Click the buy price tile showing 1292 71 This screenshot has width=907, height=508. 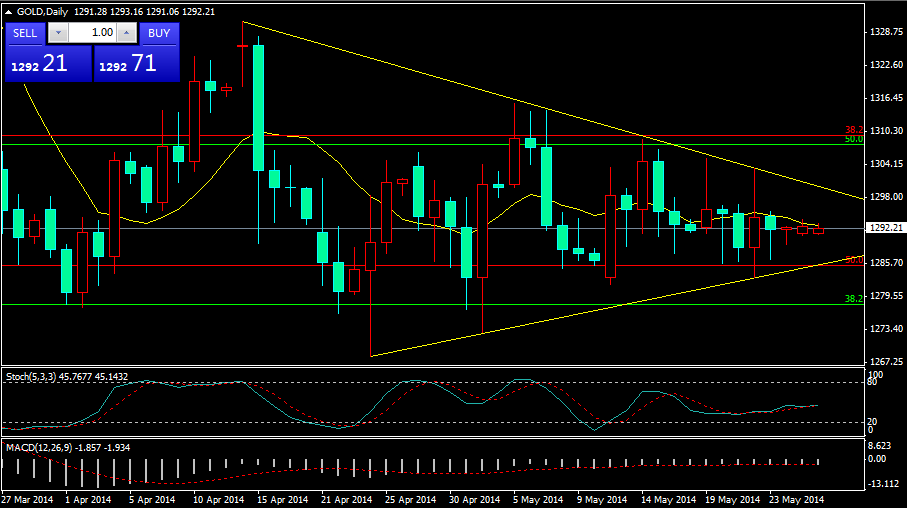click(136, 64)
